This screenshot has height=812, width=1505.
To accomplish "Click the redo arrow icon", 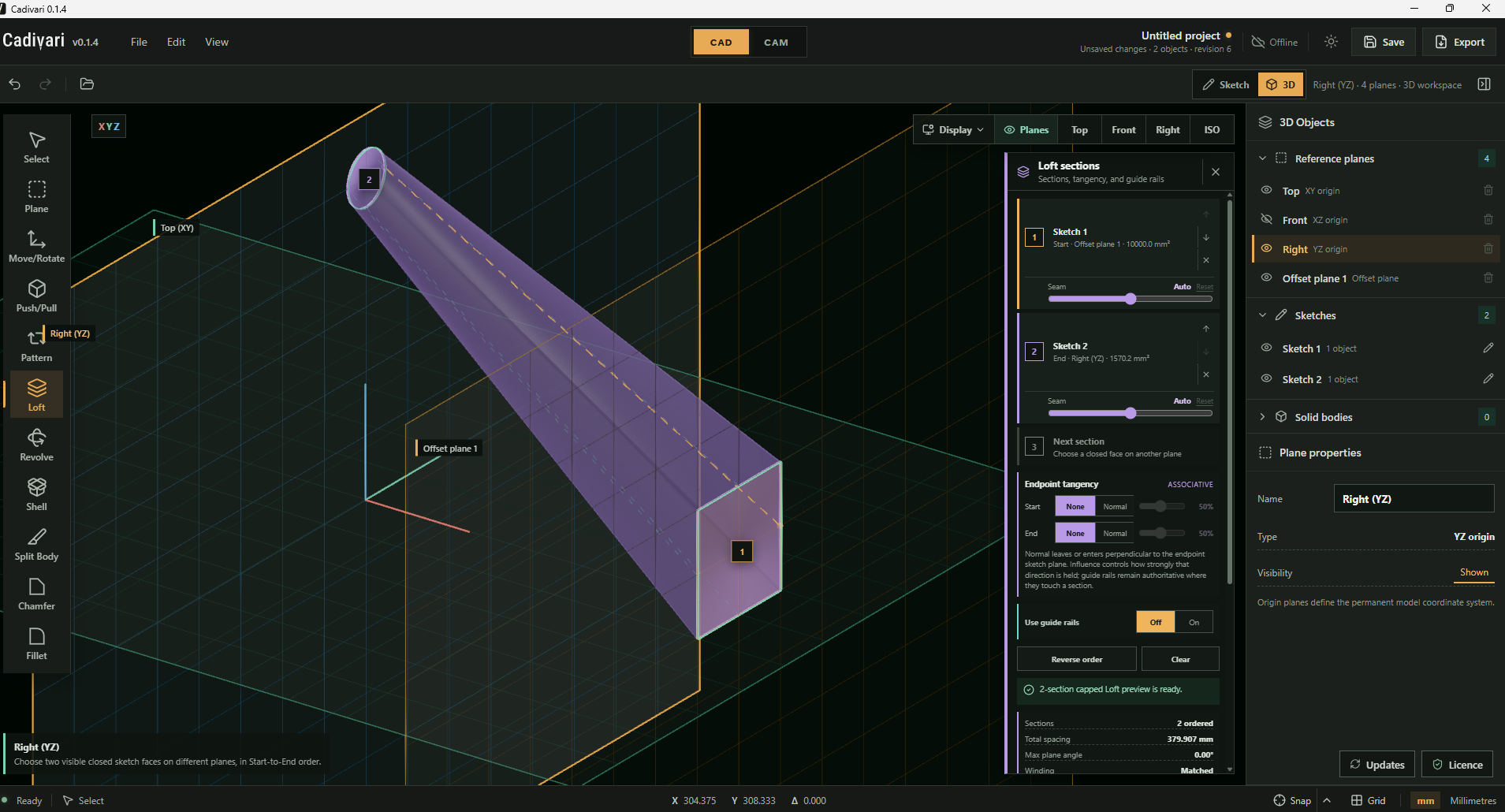I will pos(45,84).
